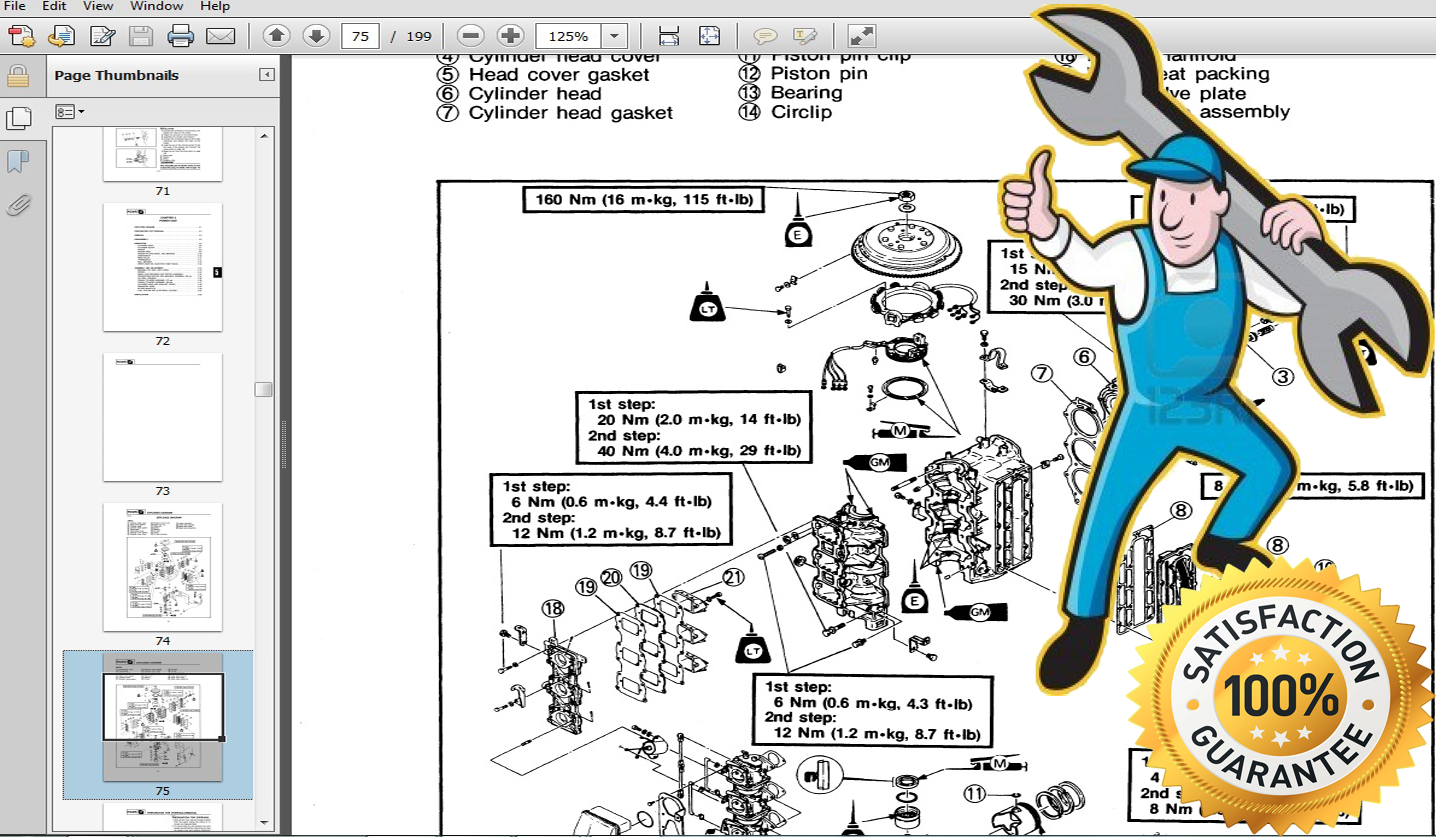Image resolution: width=1436 pixels, height=837 pixels.
Task: Click the Fit Width icon
Action: tap(668, 35)
